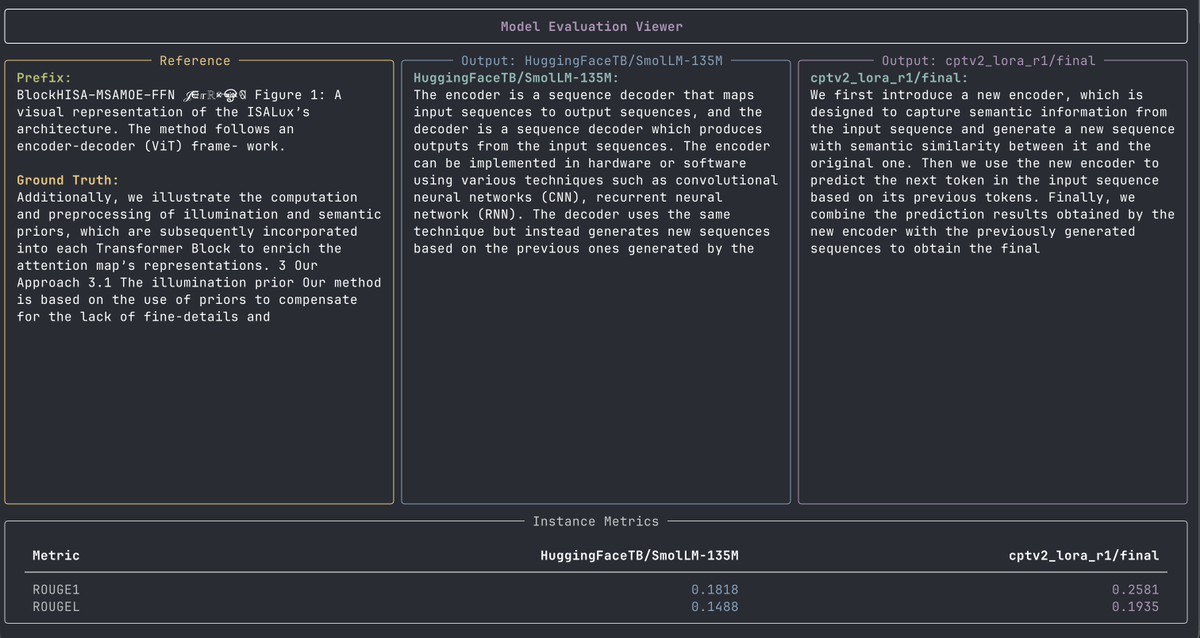Select the 'Output: HuggingFaceTB/SmolLM-135M' panel title

[x=592, y=61]
